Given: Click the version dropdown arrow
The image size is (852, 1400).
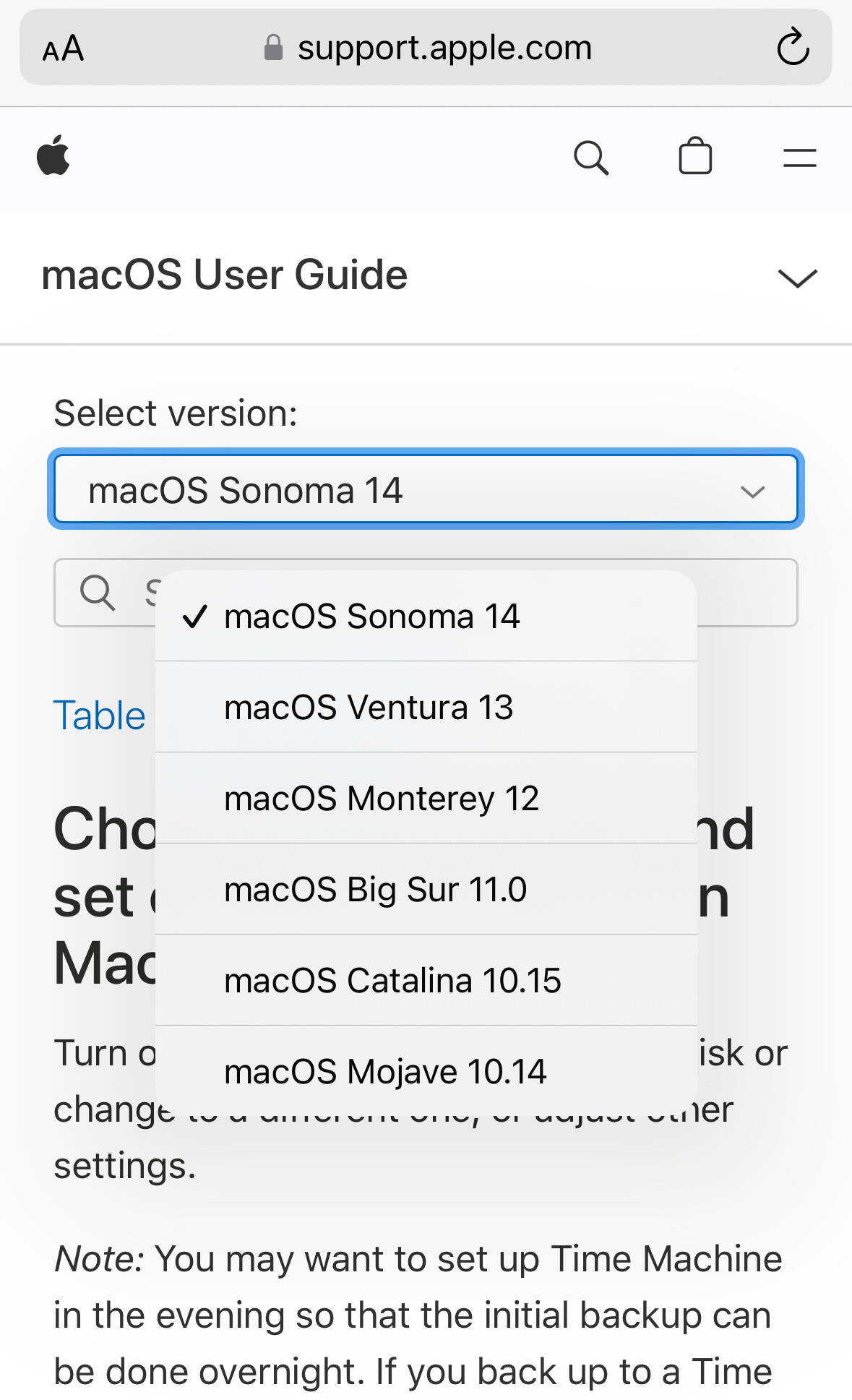Looking at the screenshot, I should click(x=752, y=491).
